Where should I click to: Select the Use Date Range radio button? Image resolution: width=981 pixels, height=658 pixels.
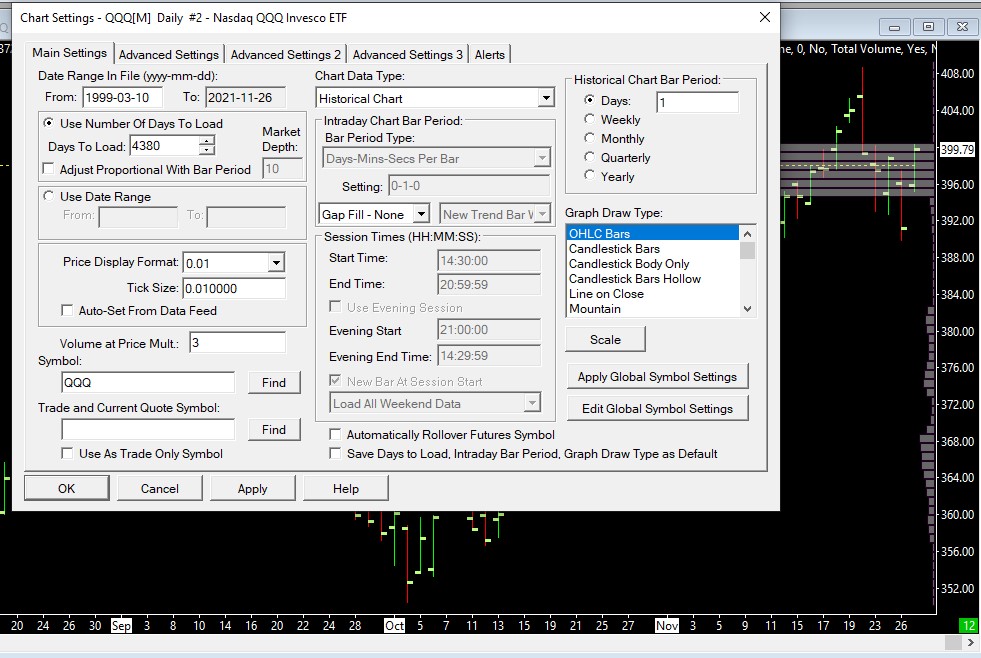click(49, 197)
